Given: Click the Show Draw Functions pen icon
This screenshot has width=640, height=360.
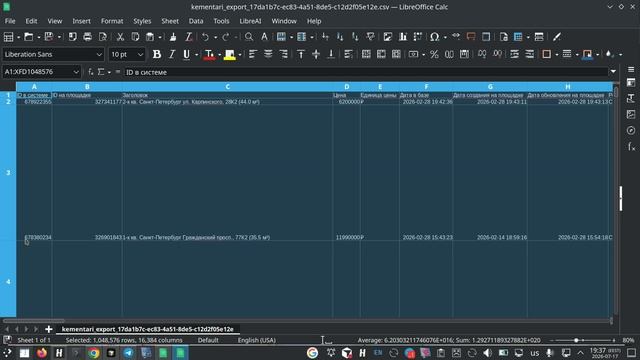Looking at the screenshot, I should tap(557, 37).
